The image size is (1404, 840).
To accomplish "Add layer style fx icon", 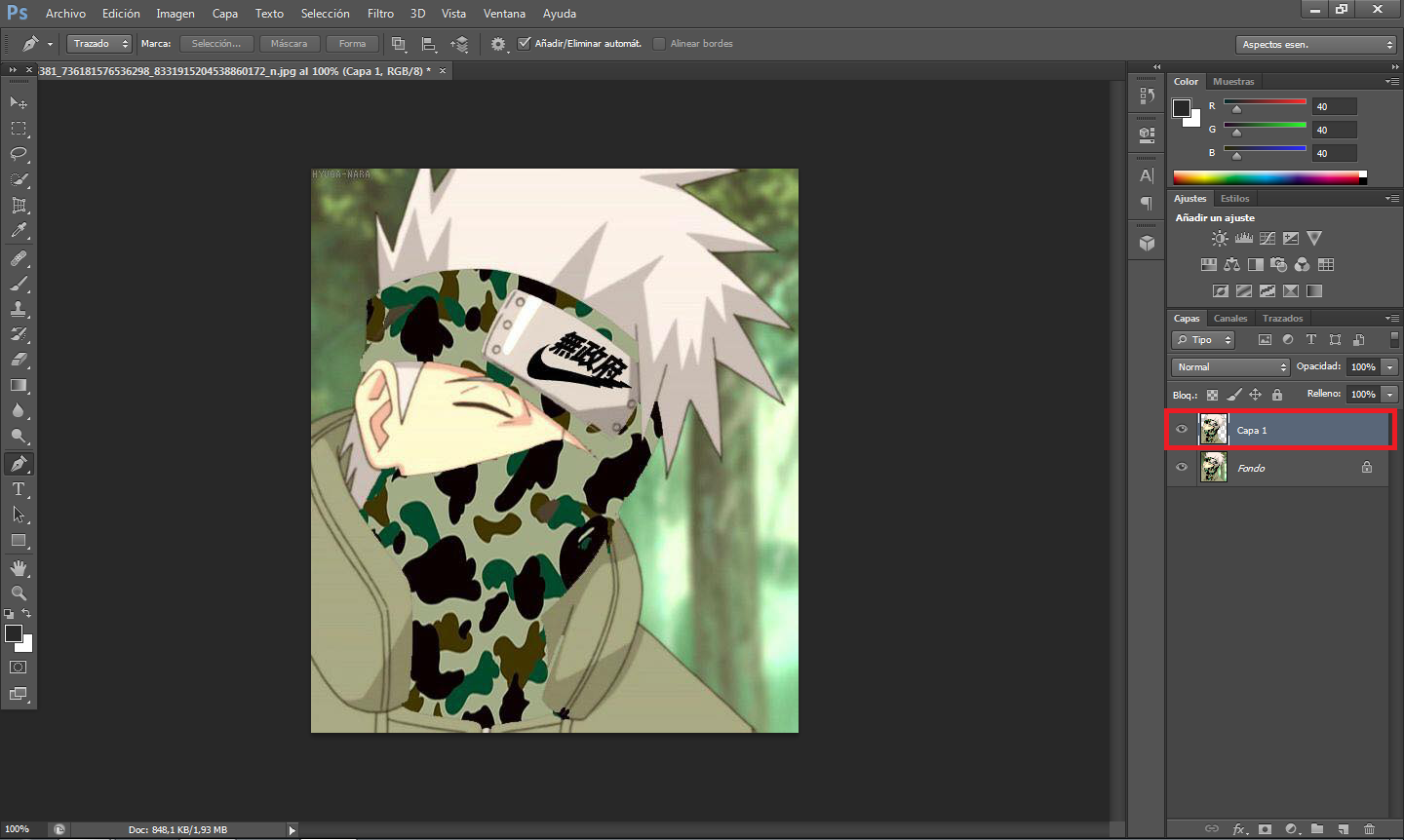I will point(1239,829).
